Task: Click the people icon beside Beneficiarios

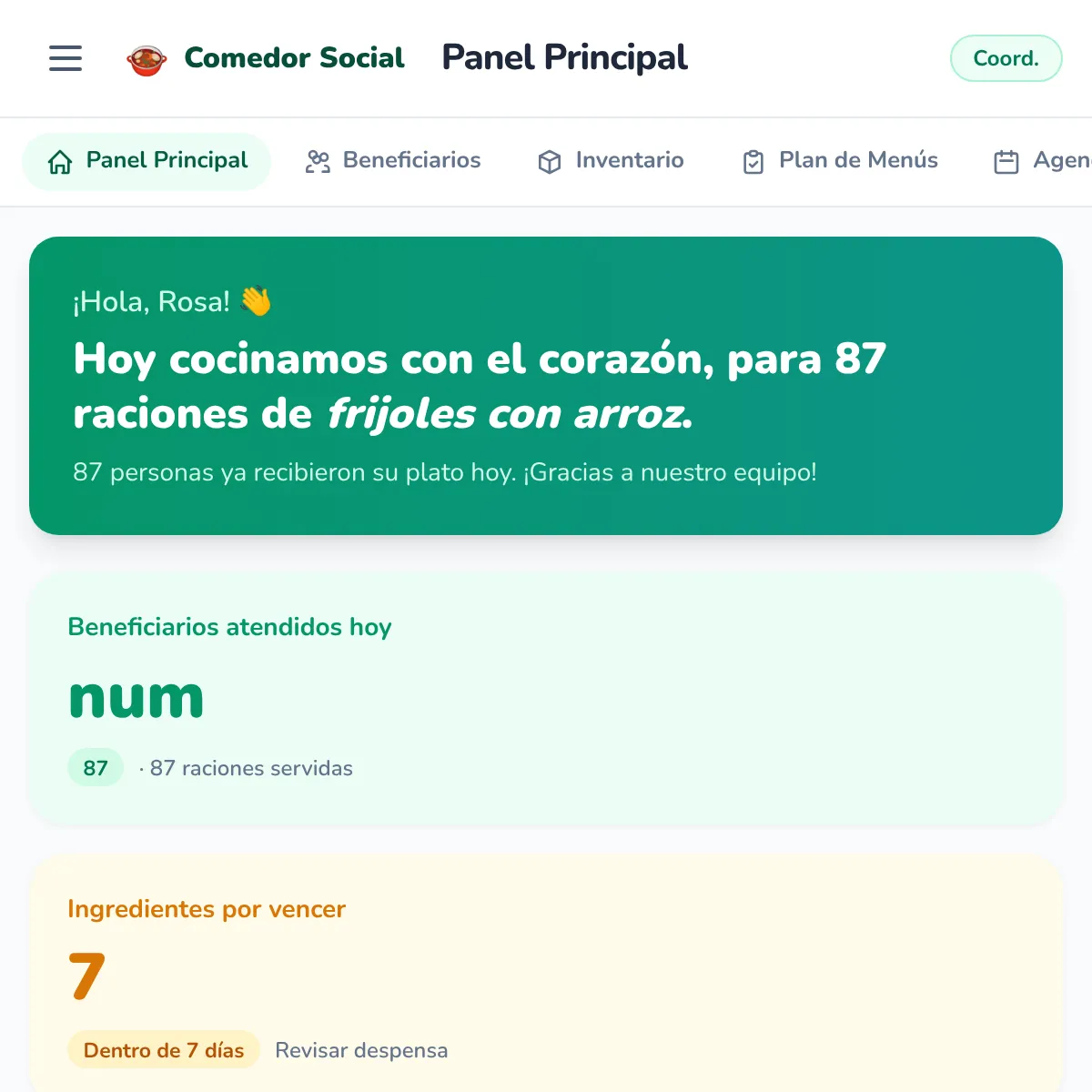Action: [318, 162]
